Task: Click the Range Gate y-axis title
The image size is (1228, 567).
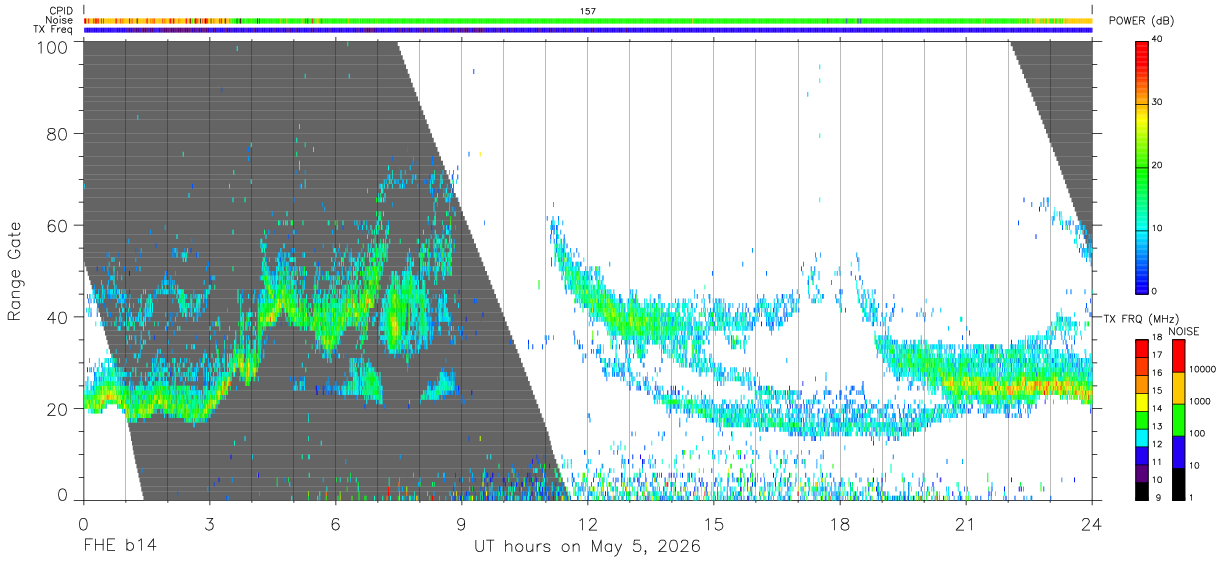Action: [x=15, y=271]
